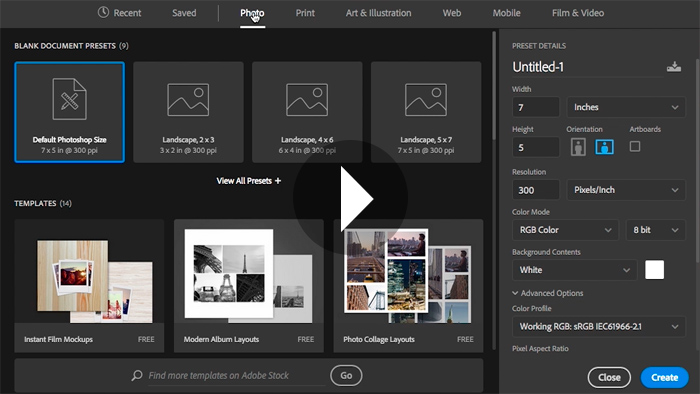Open the 8 bit depth dropdown
This screenshot has width=700, height=394.
coord(655,230)
